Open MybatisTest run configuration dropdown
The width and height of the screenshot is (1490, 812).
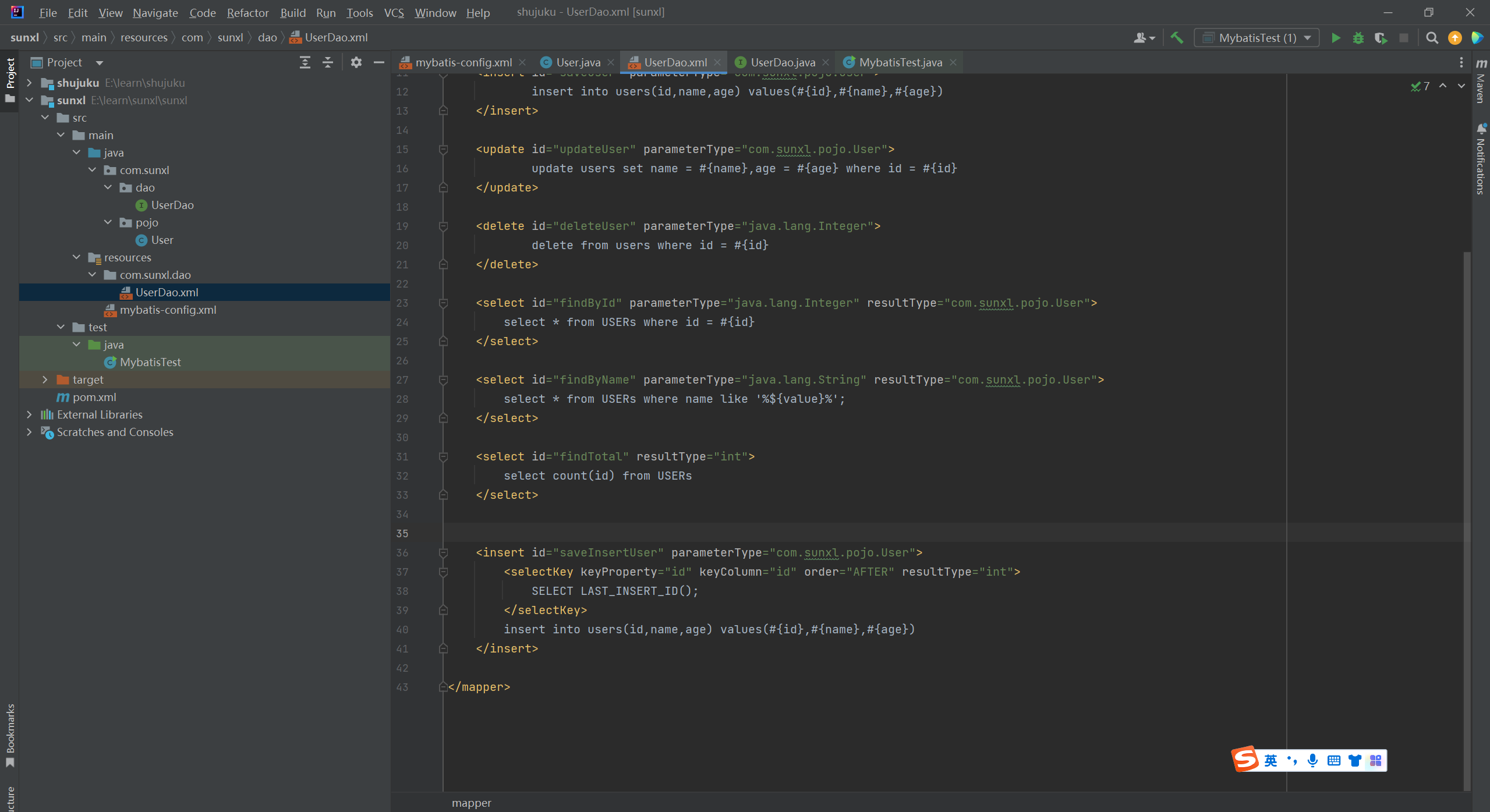(1257, 38)
